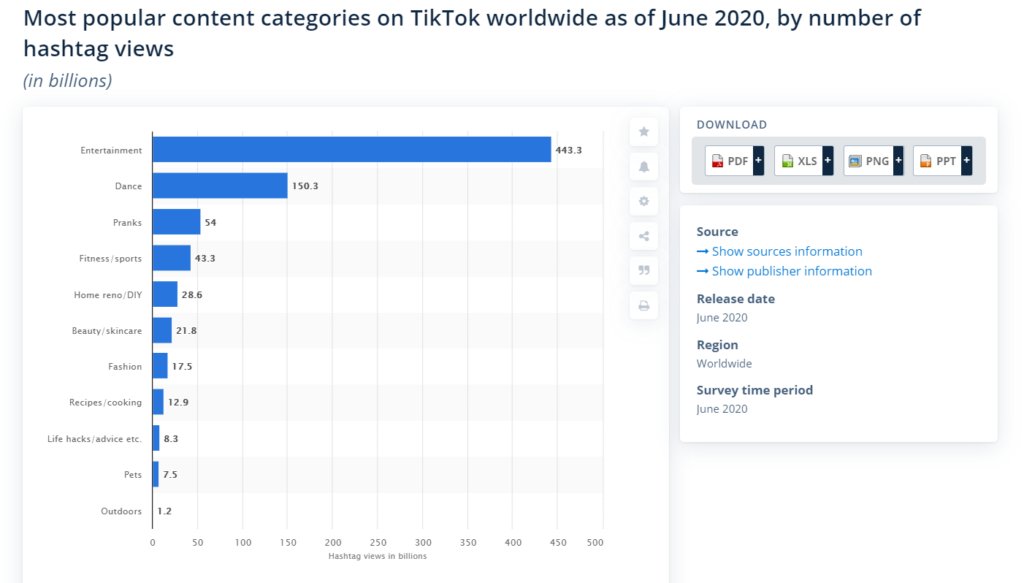Click the bell notification icon
The image size is (1024, 583).
[643, 167]
